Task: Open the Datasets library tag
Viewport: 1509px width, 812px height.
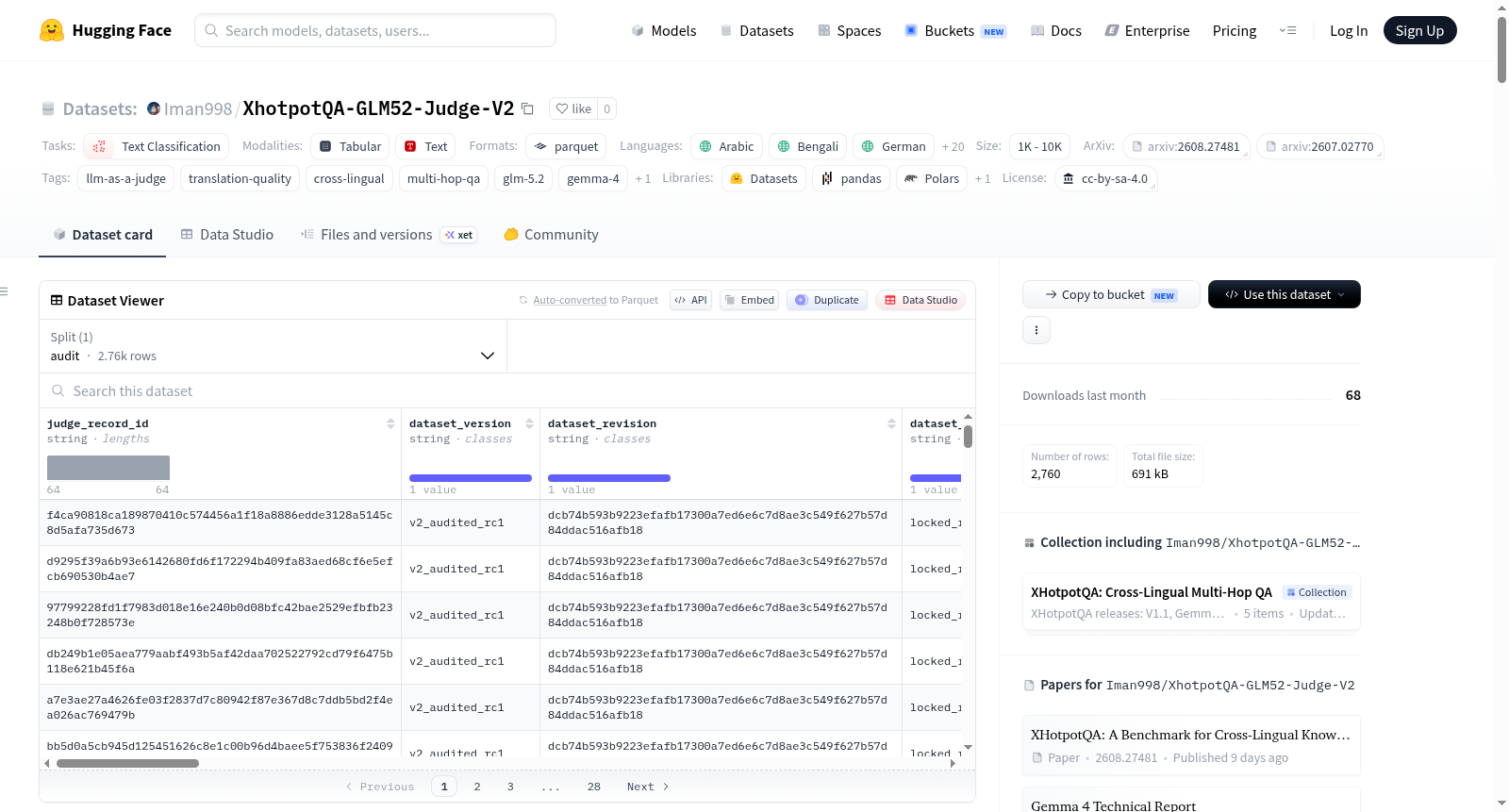Action: coord(764,178)
